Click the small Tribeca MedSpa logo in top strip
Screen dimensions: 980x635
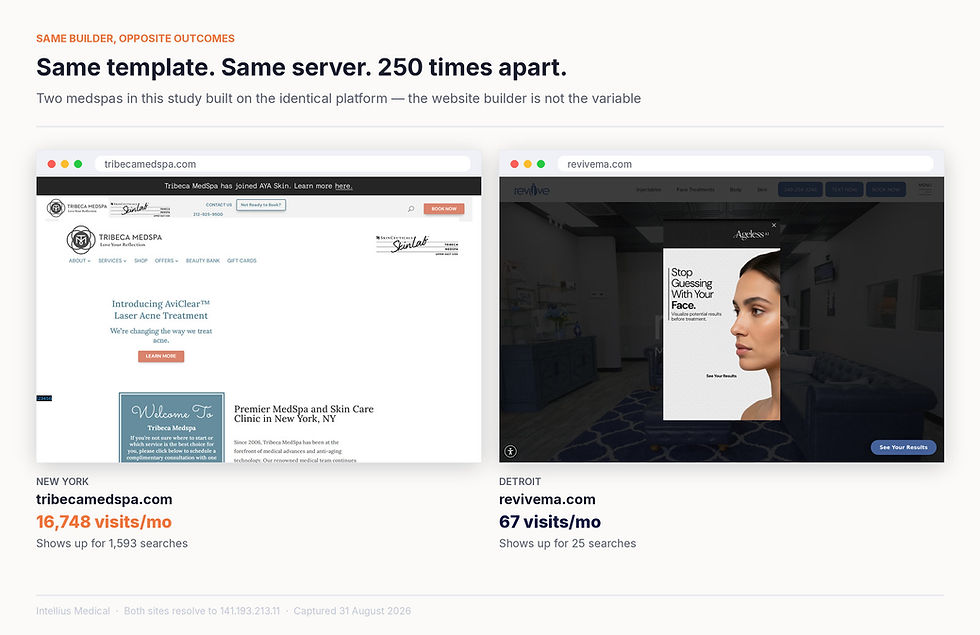pos(77,208)
